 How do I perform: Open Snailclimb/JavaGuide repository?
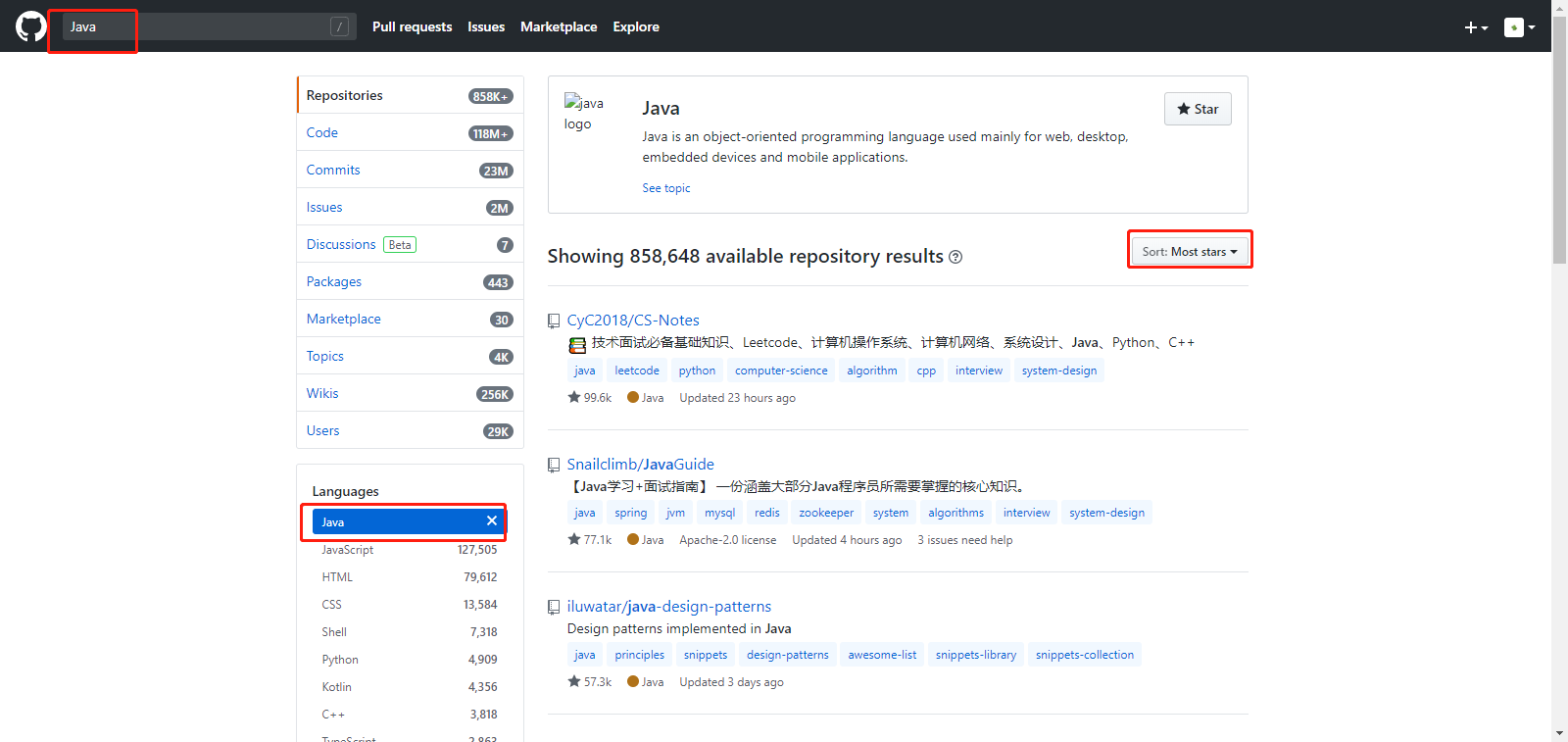click(641, 465)
